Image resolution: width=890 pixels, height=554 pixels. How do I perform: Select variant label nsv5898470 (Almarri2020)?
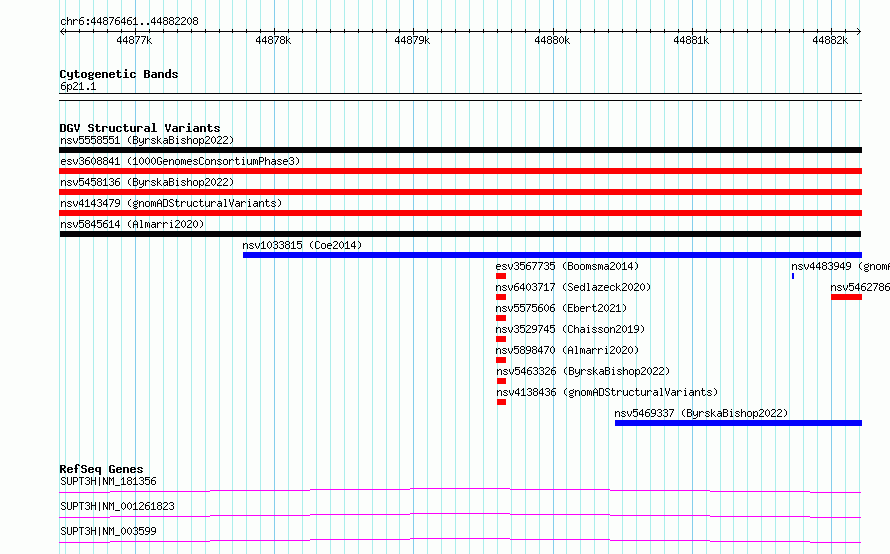click(567, 350)
